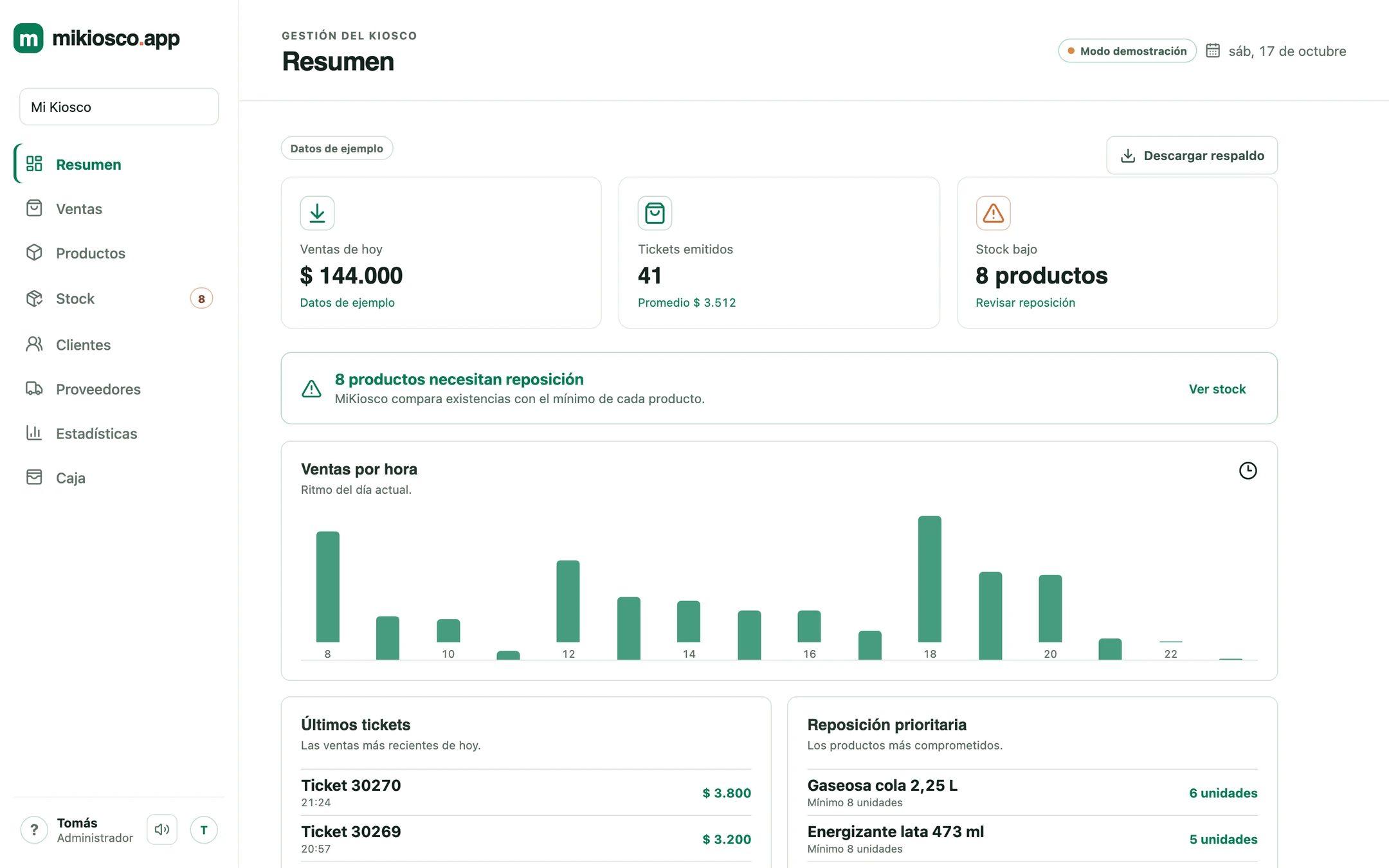Click the warning triangle icon on Stock bajo card
1389x868 pixels.
point(993,213)
